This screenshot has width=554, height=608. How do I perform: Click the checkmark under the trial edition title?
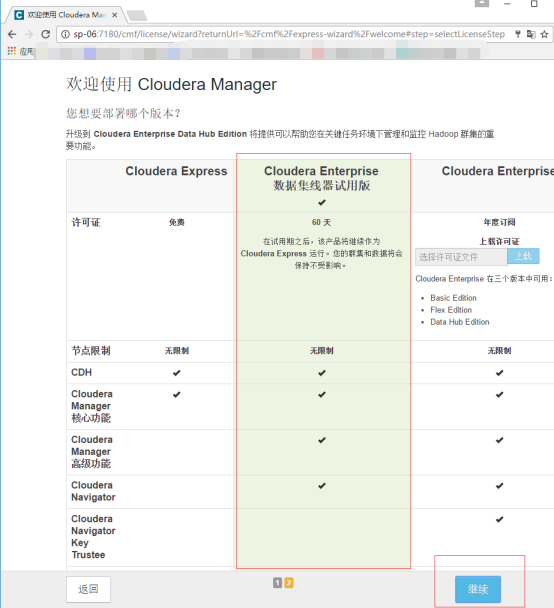[322, 202]
